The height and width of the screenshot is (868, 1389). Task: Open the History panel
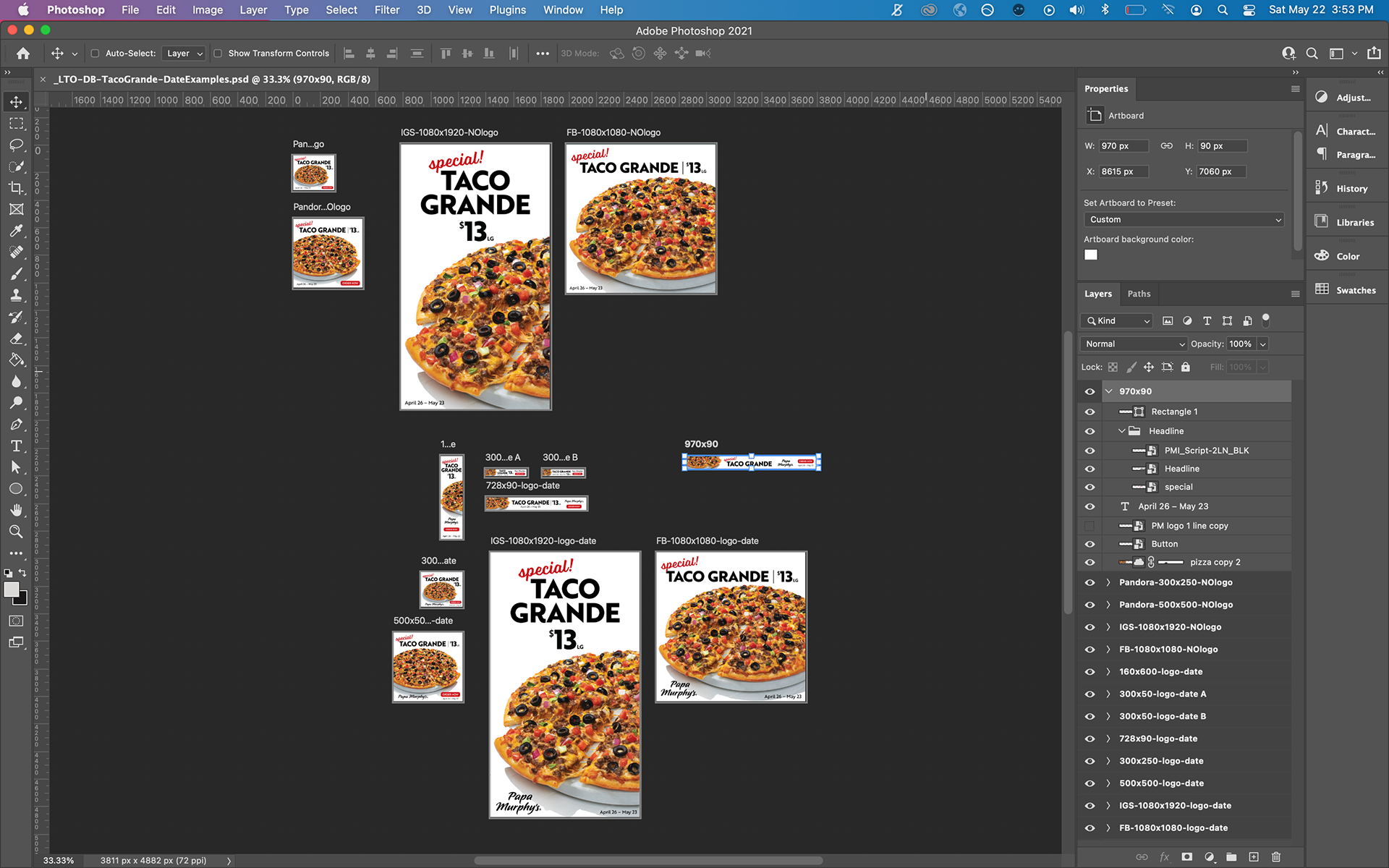1346,189
